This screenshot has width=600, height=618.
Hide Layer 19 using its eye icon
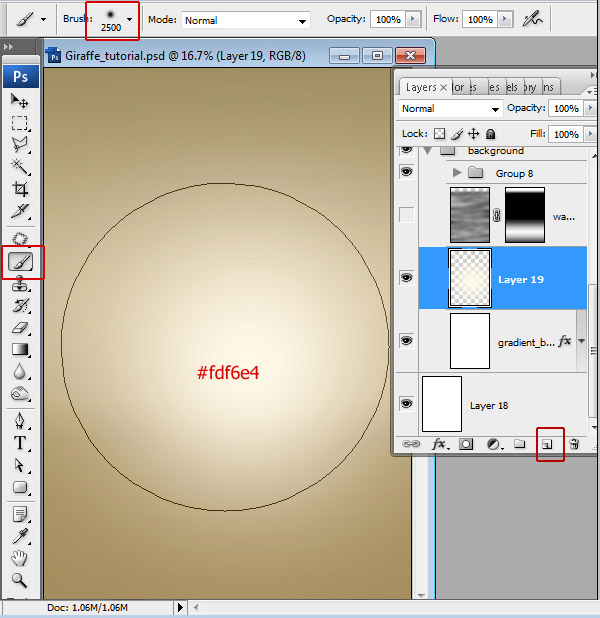[406, 278]
